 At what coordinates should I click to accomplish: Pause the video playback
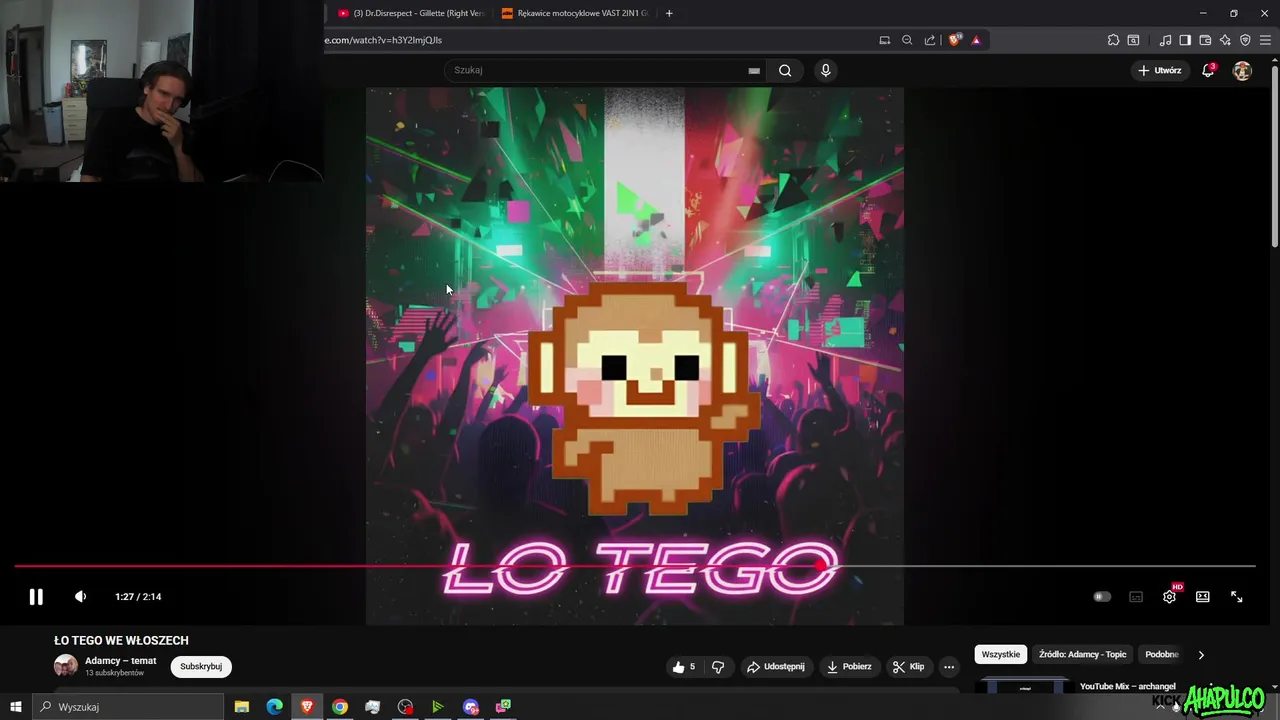tap(36, 597)
